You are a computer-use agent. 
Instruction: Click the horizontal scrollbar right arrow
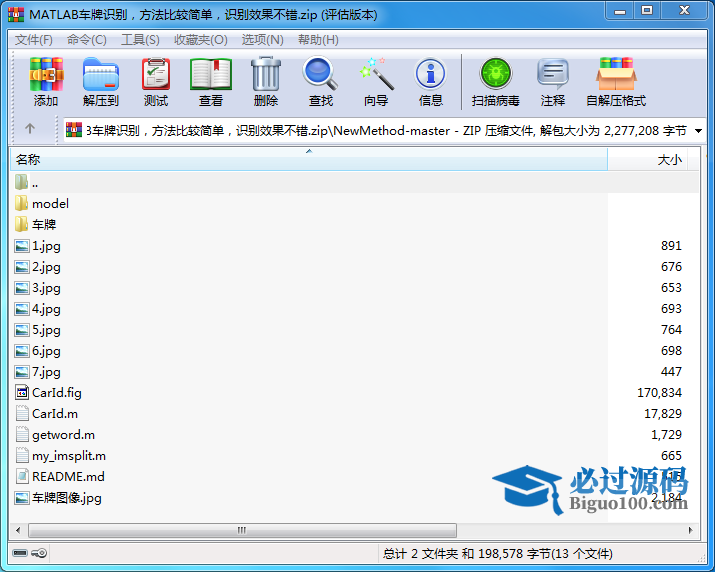(x=690, y=530)
